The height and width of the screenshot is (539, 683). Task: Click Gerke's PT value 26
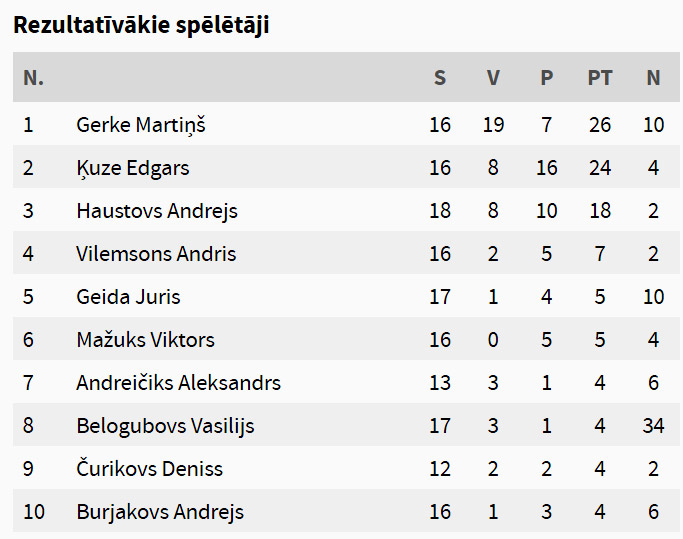pos(600,125)
